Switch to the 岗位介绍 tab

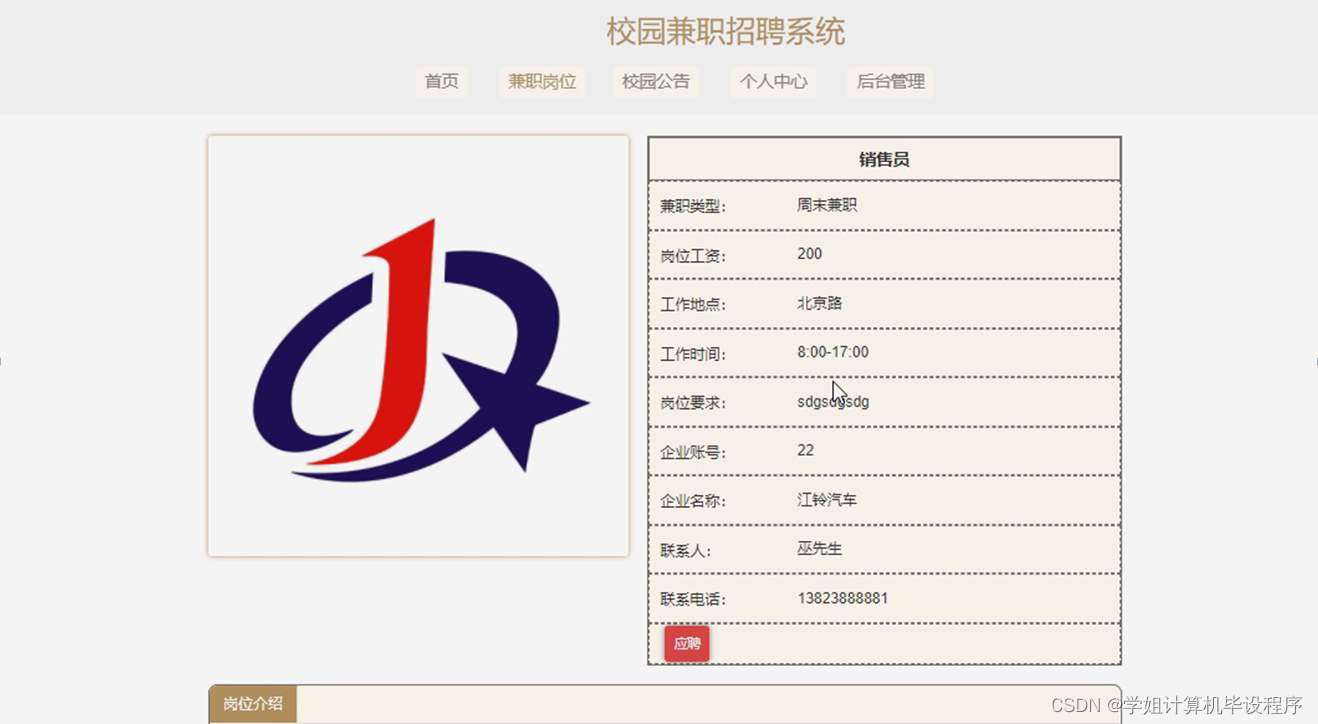coord(253,704)
